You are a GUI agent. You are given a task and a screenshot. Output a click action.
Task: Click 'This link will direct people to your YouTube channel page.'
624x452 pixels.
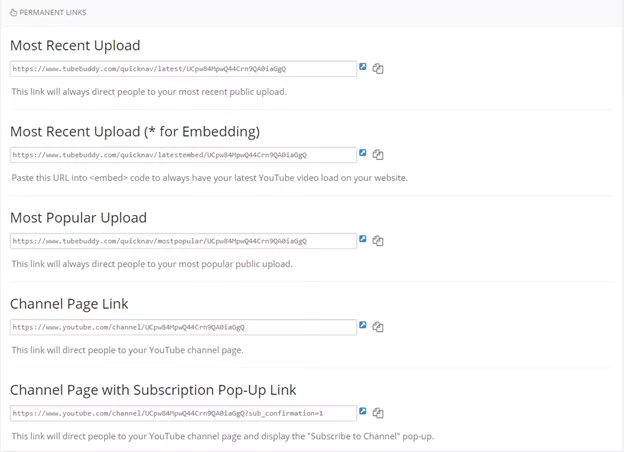click(127, 350)
